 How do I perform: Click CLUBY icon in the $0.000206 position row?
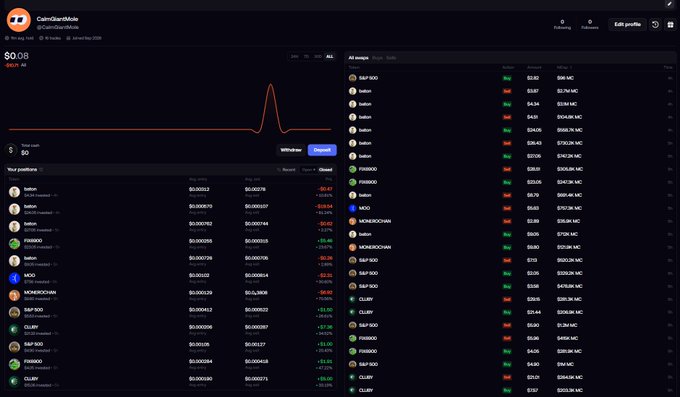[14, 330]
